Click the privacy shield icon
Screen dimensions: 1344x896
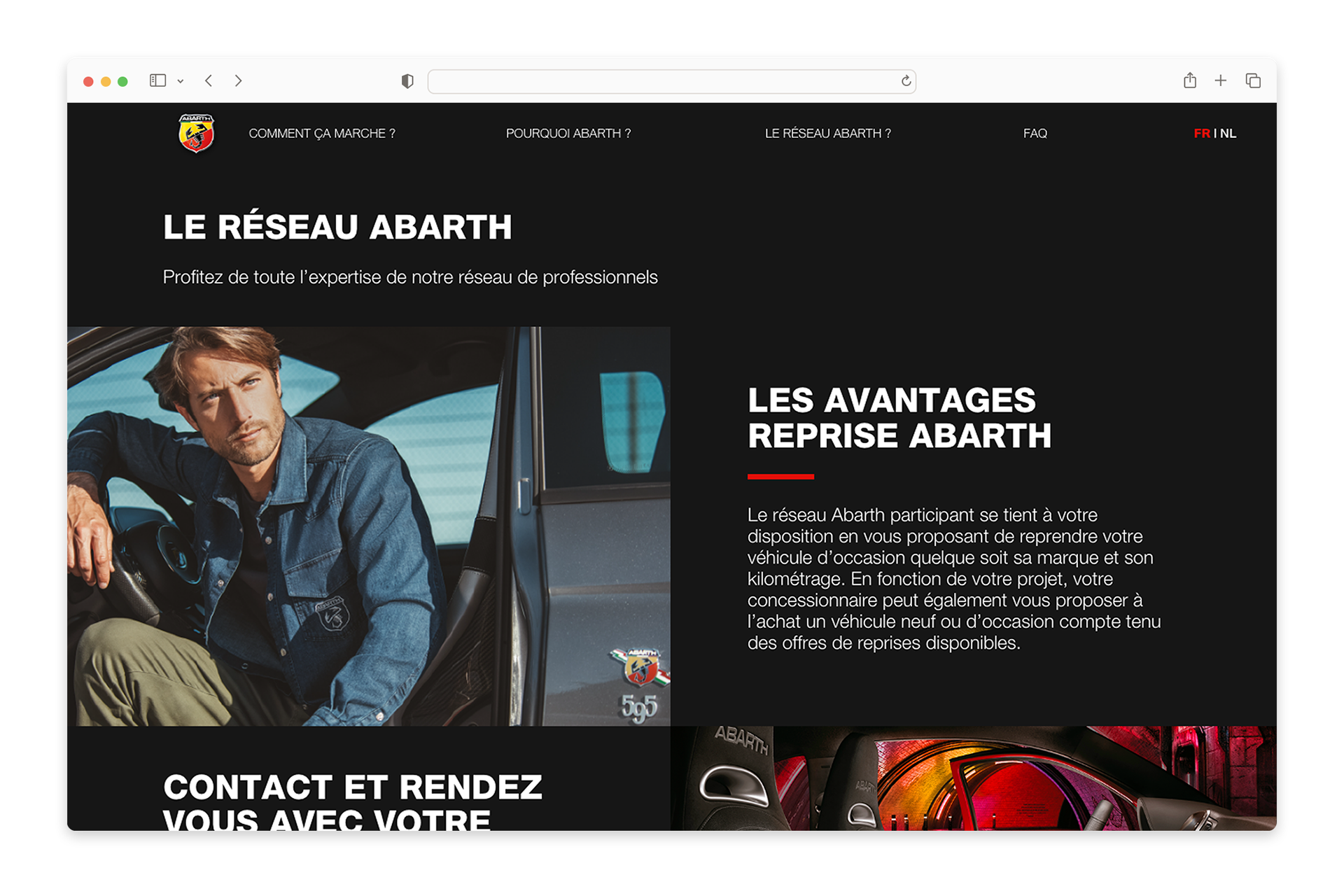tap(407, 81)
